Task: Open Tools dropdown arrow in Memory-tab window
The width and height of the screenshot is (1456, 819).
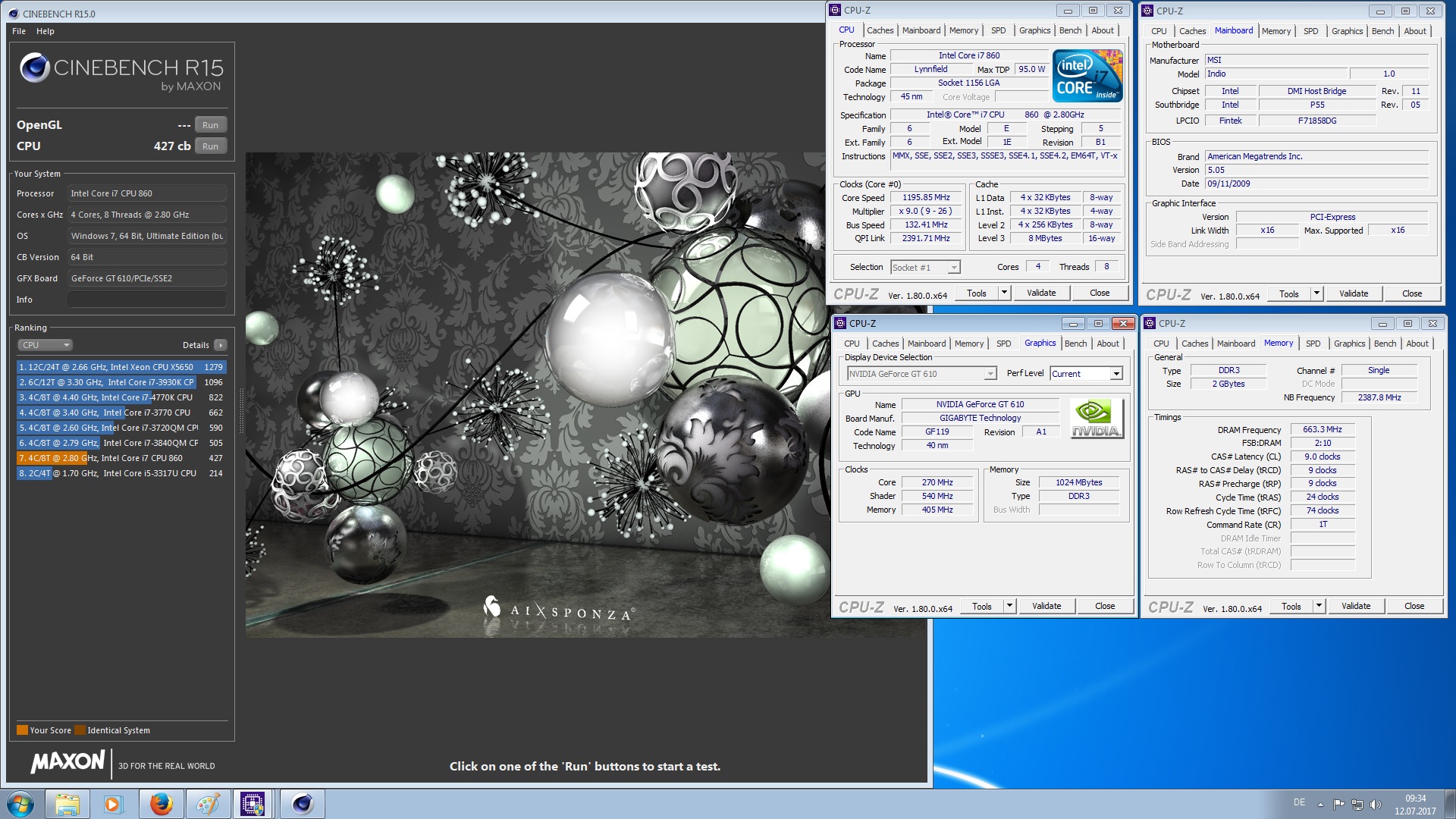Action: 1319,606
